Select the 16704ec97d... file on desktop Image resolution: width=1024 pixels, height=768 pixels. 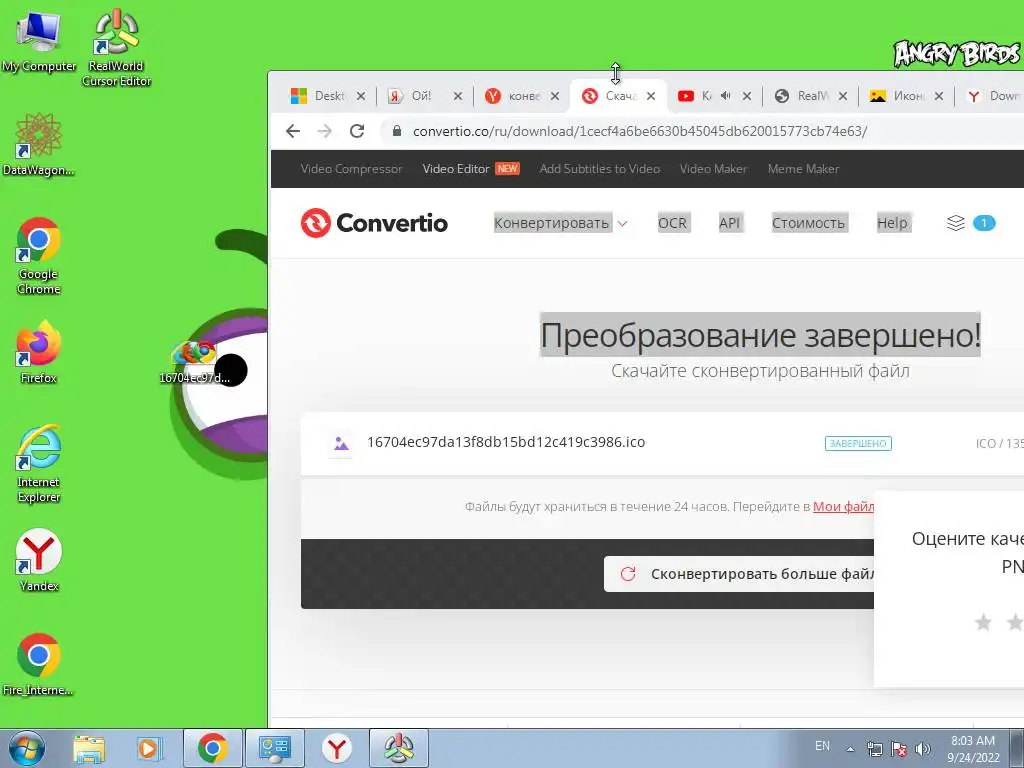pos(195,362)
